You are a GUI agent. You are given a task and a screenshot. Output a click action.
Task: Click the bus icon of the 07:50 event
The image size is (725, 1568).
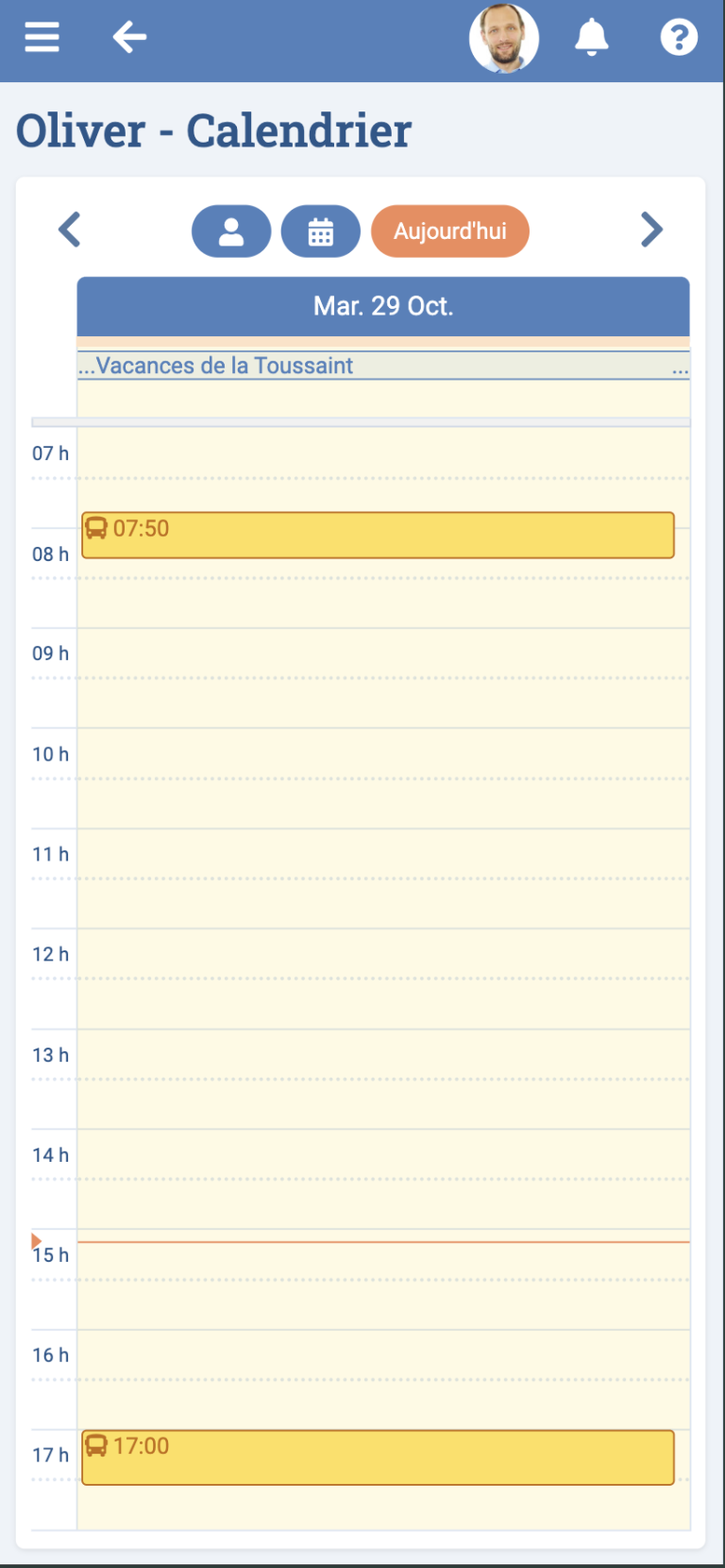(96, 528)
